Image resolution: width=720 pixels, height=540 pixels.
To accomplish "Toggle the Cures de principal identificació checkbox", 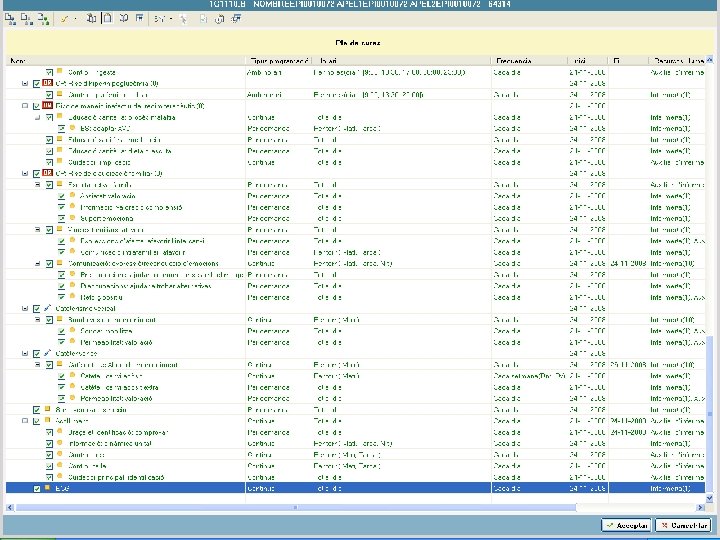I will point(49,478).
